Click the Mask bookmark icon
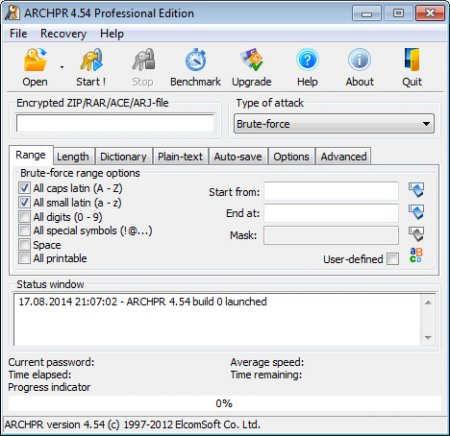 pos(416,234)
